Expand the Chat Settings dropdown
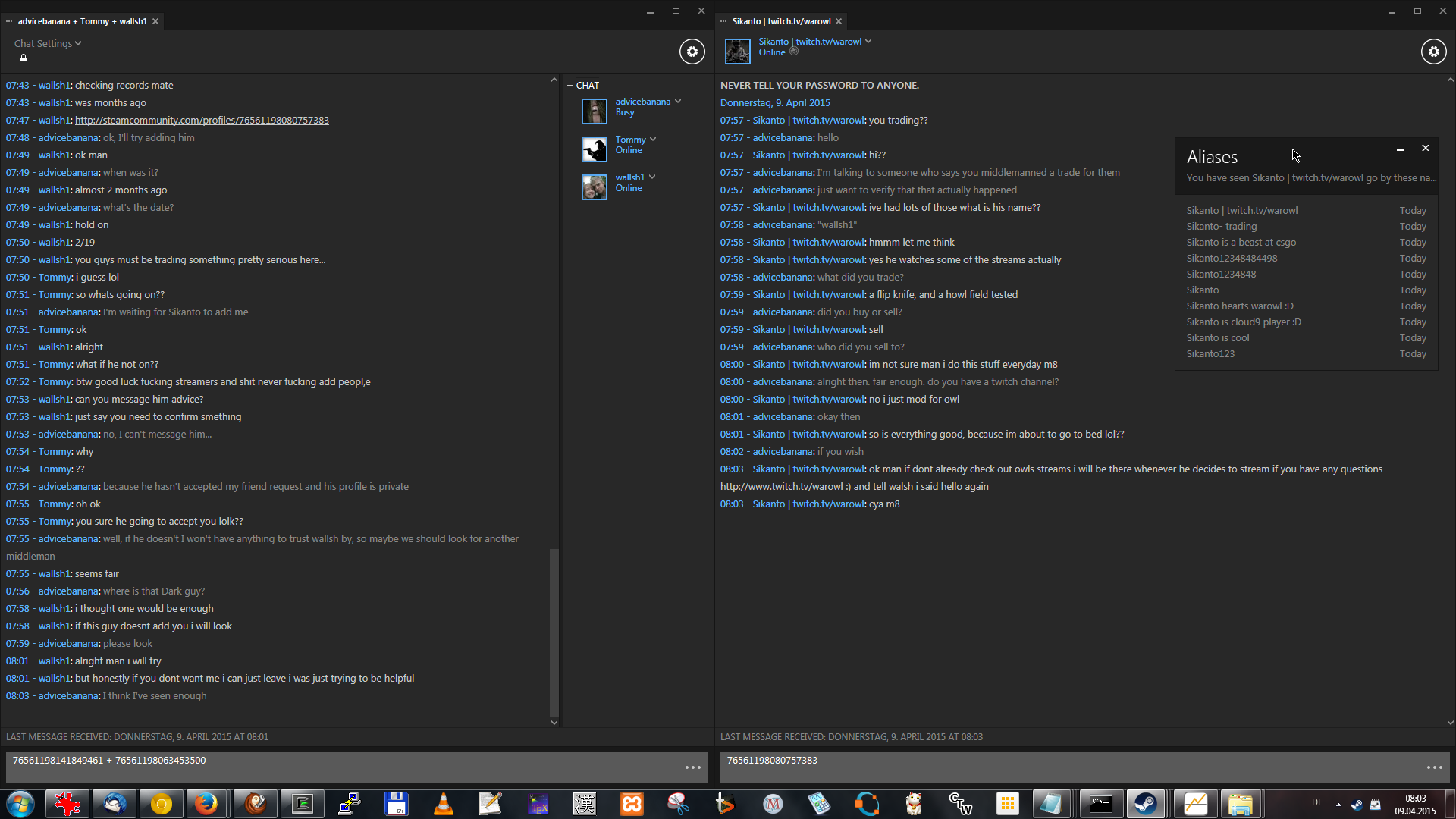The height and width of the screenshot is (819, 1456). tap(47, 43)
